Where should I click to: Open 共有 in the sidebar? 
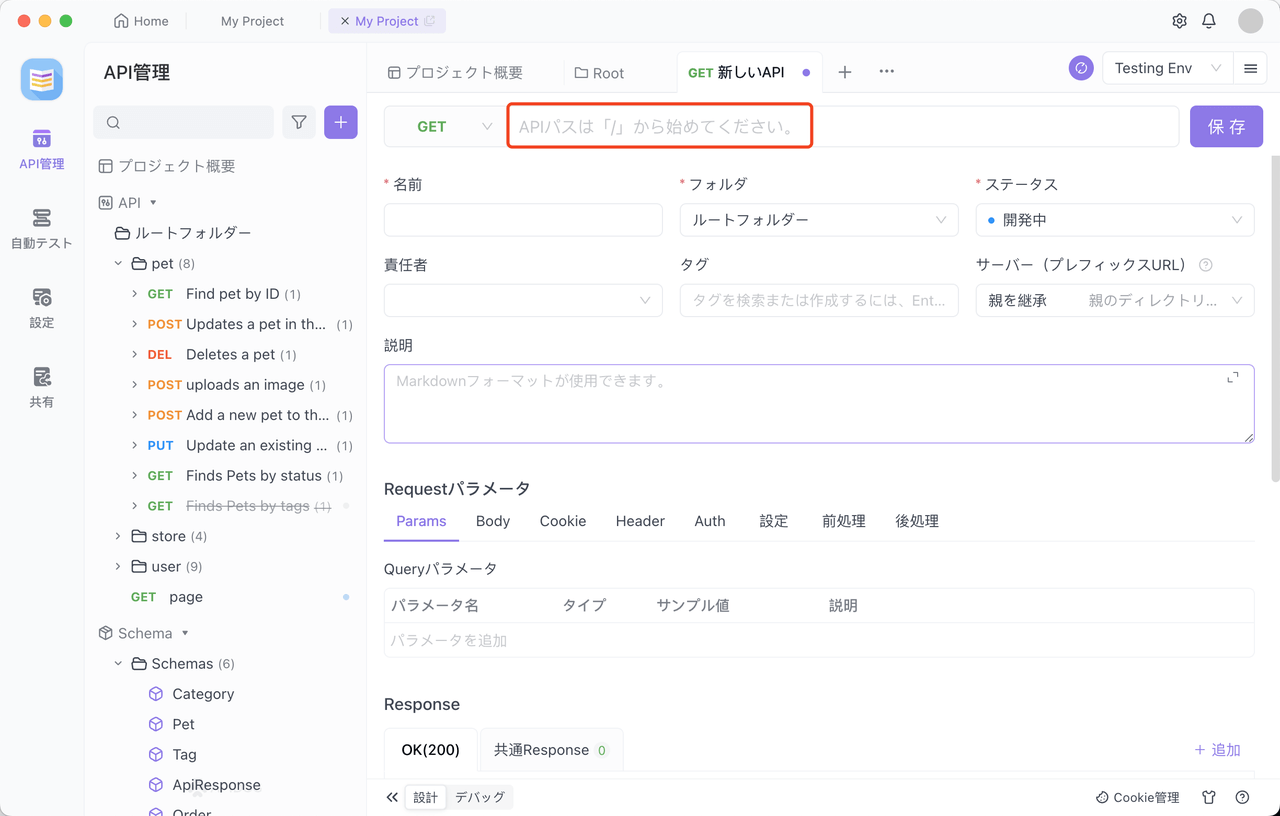pos(42,388)
